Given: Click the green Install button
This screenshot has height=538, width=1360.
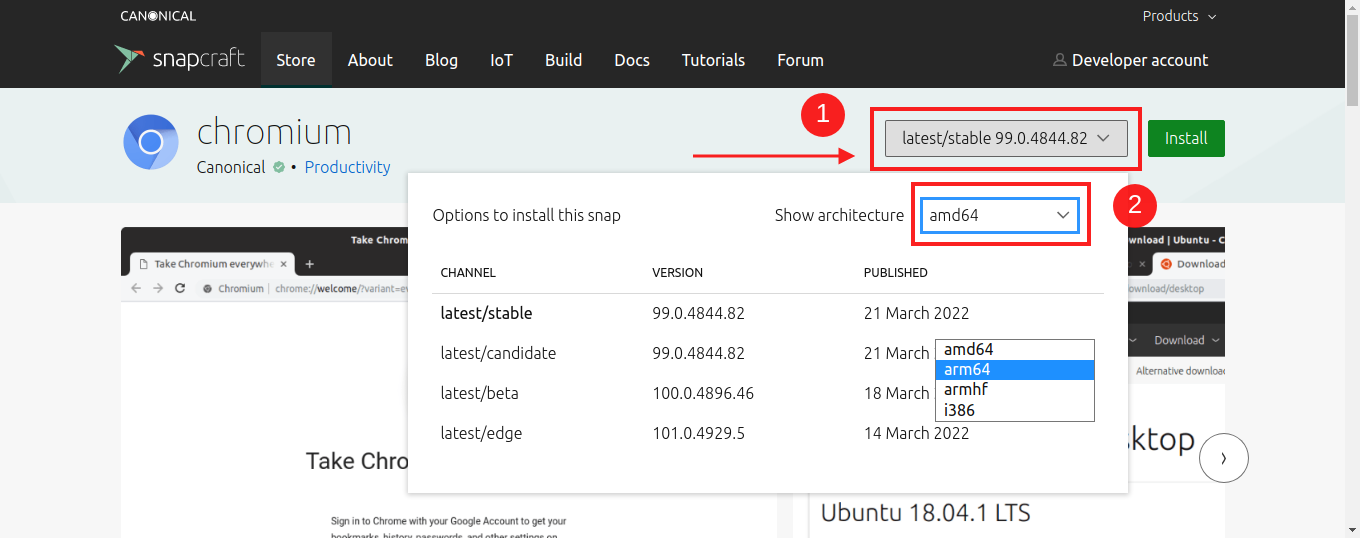Looking at the screenshot, I should coord(1186,138).
